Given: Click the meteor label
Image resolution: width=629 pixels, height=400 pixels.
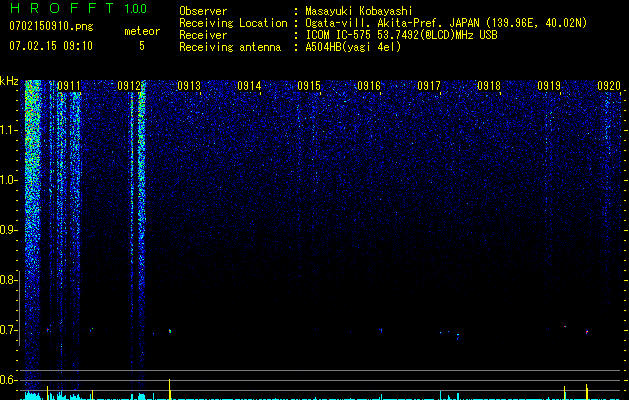Looking at the screenshot, I should [142, 31].
